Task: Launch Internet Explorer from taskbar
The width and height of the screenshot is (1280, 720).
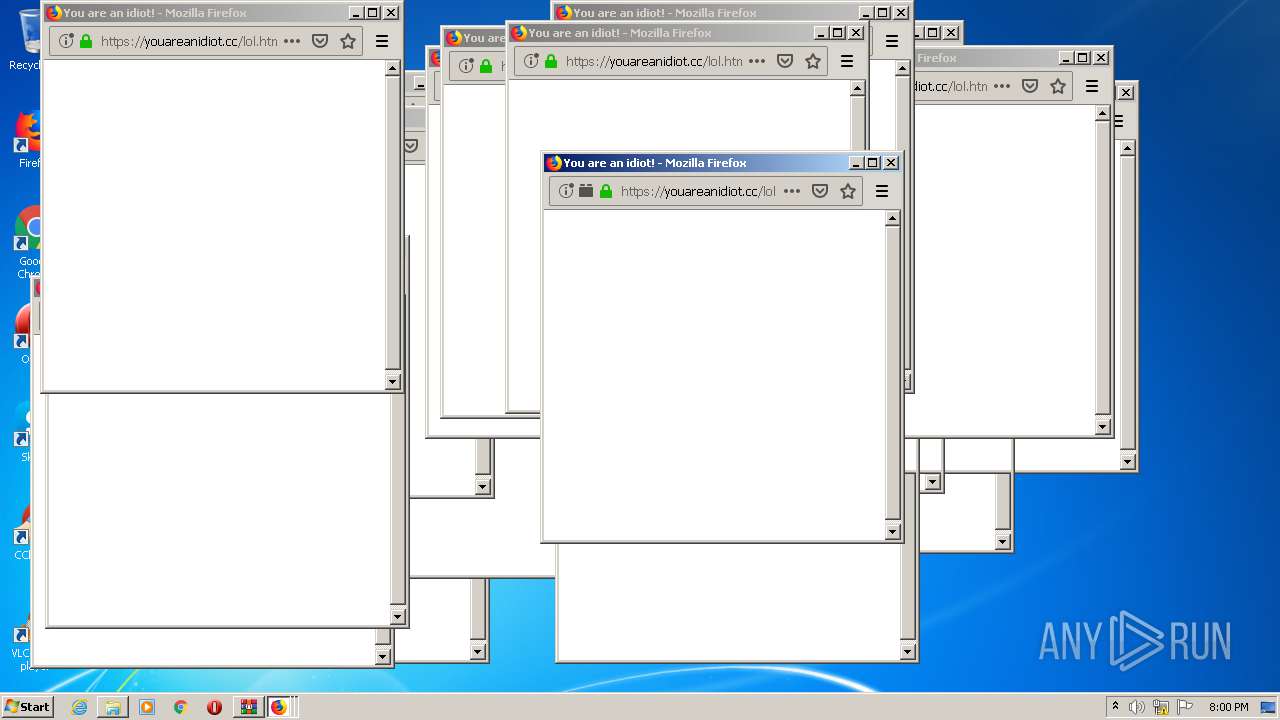Action: (x=79, y=707)
